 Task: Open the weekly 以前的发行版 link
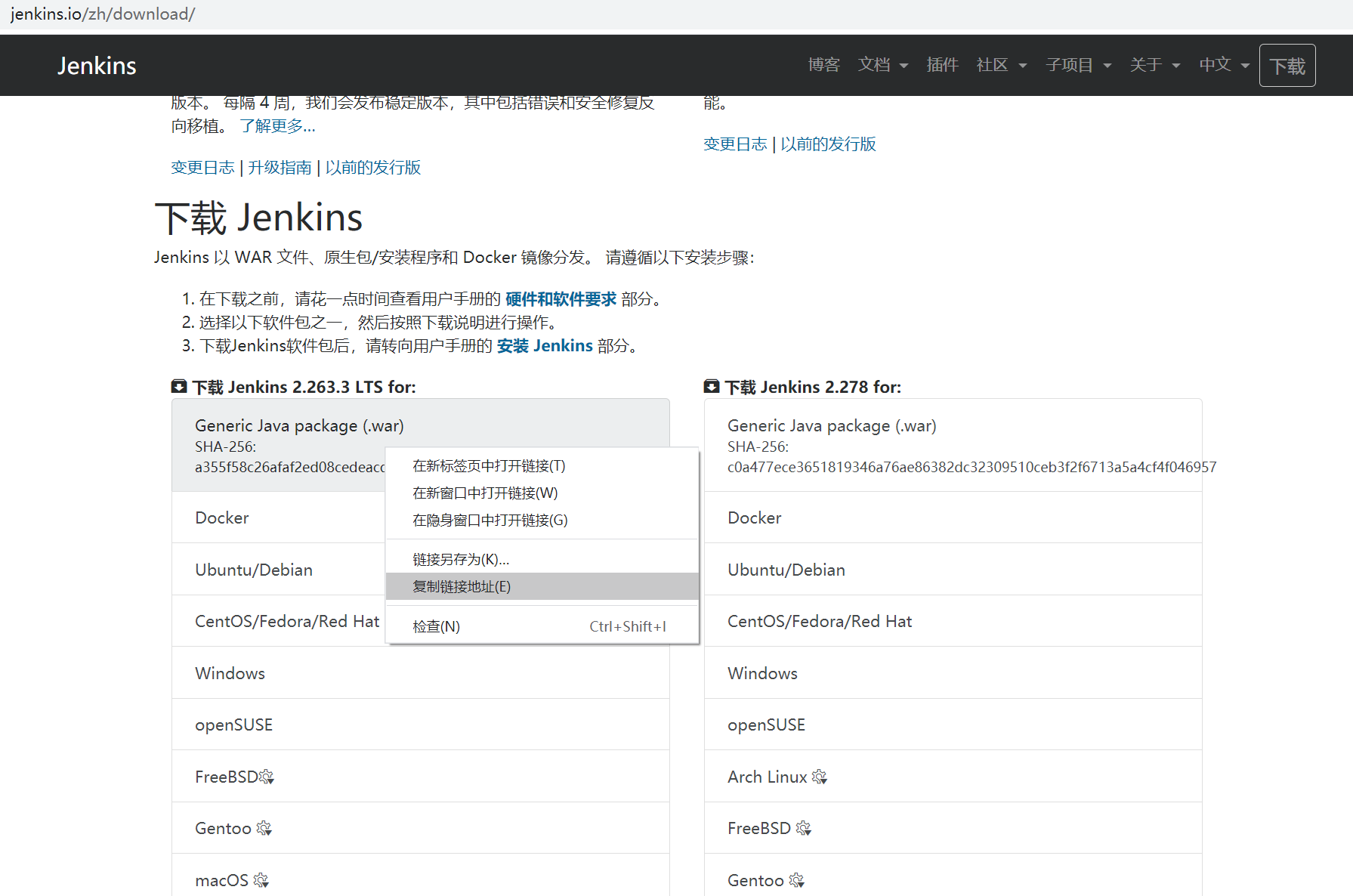[x=828, y=144]
